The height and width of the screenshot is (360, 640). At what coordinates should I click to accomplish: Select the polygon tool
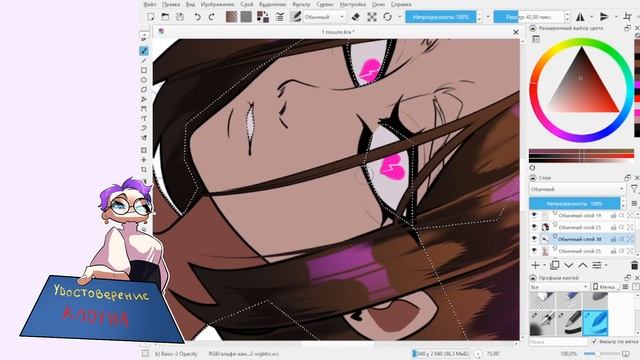click(x=144, y=90)
